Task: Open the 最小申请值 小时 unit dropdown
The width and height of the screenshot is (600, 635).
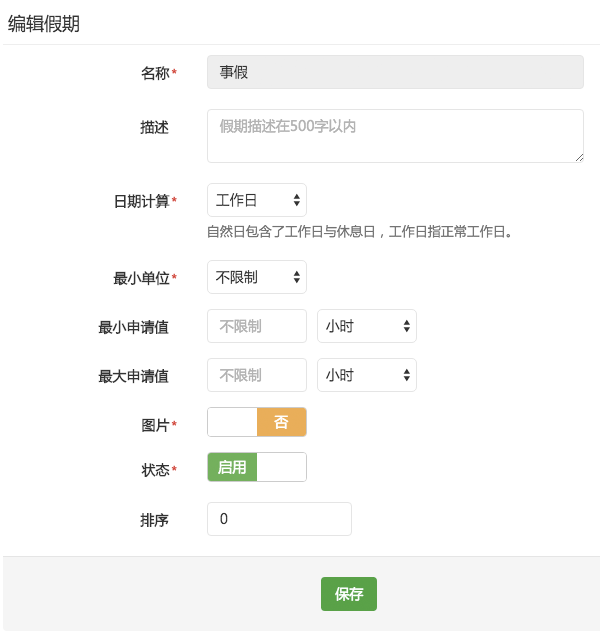Action: coord(367,326)
